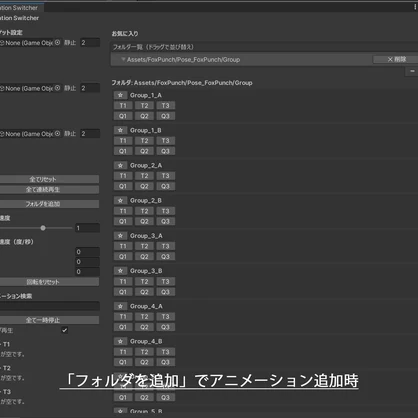Click T3 button under Group_3_A
418x418 pixels.
(x=166, y=246)
